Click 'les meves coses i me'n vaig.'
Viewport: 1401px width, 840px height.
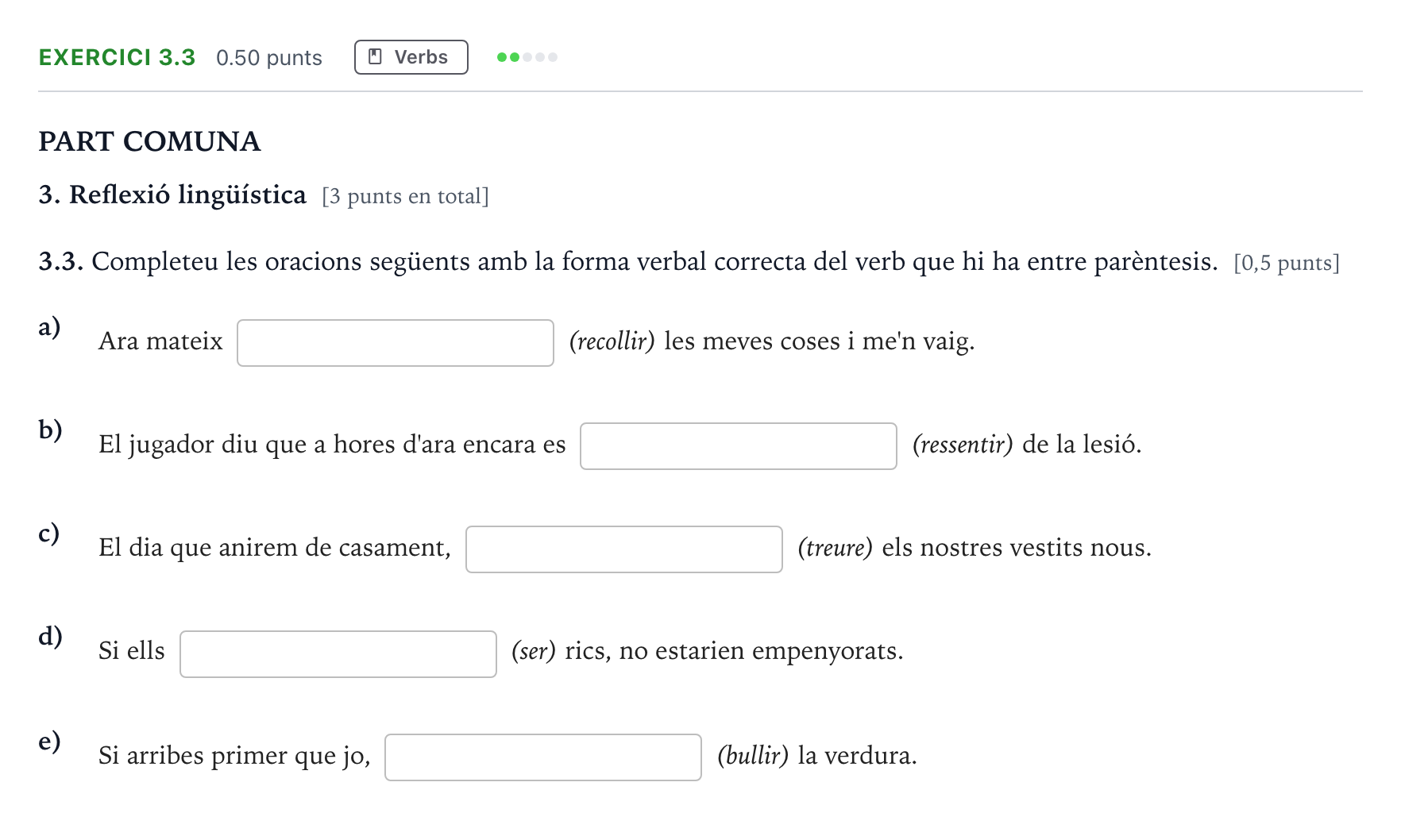click(x=820, y=341)
